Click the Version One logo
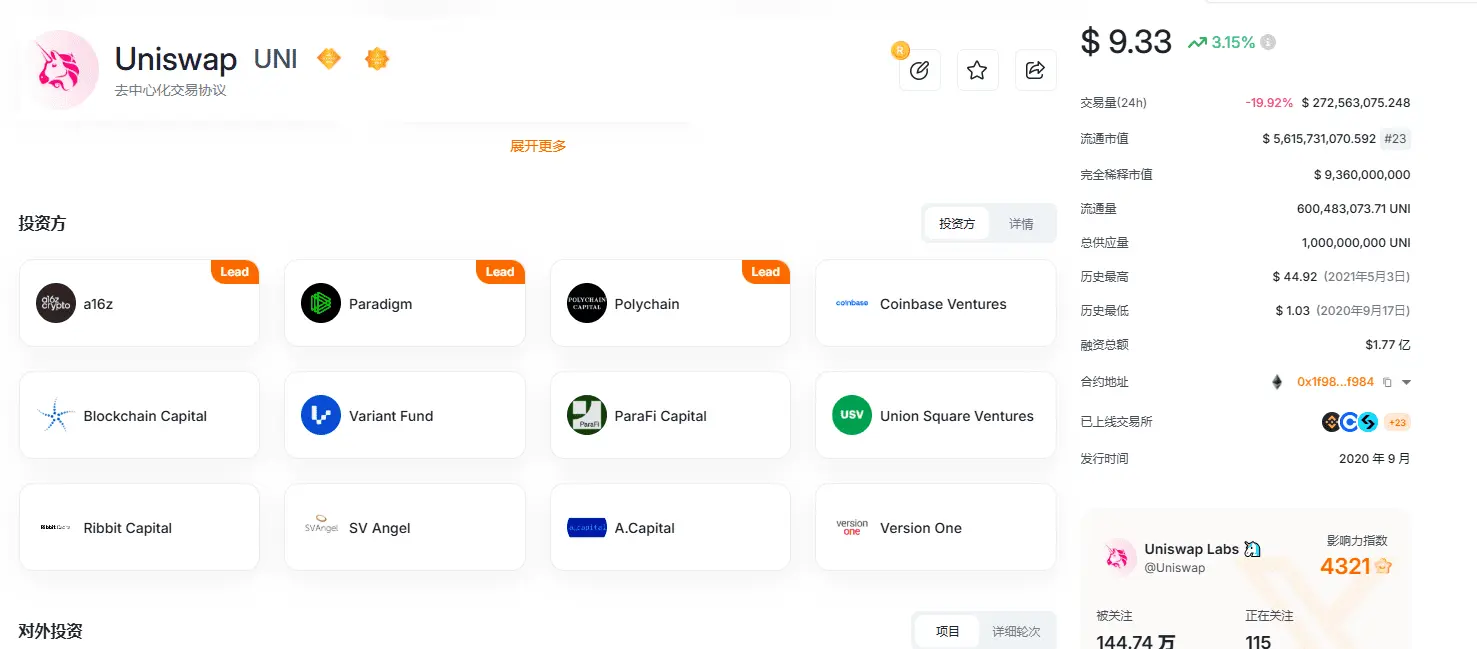The width and height of the screenshot is (1477, 649). [852, 527]
